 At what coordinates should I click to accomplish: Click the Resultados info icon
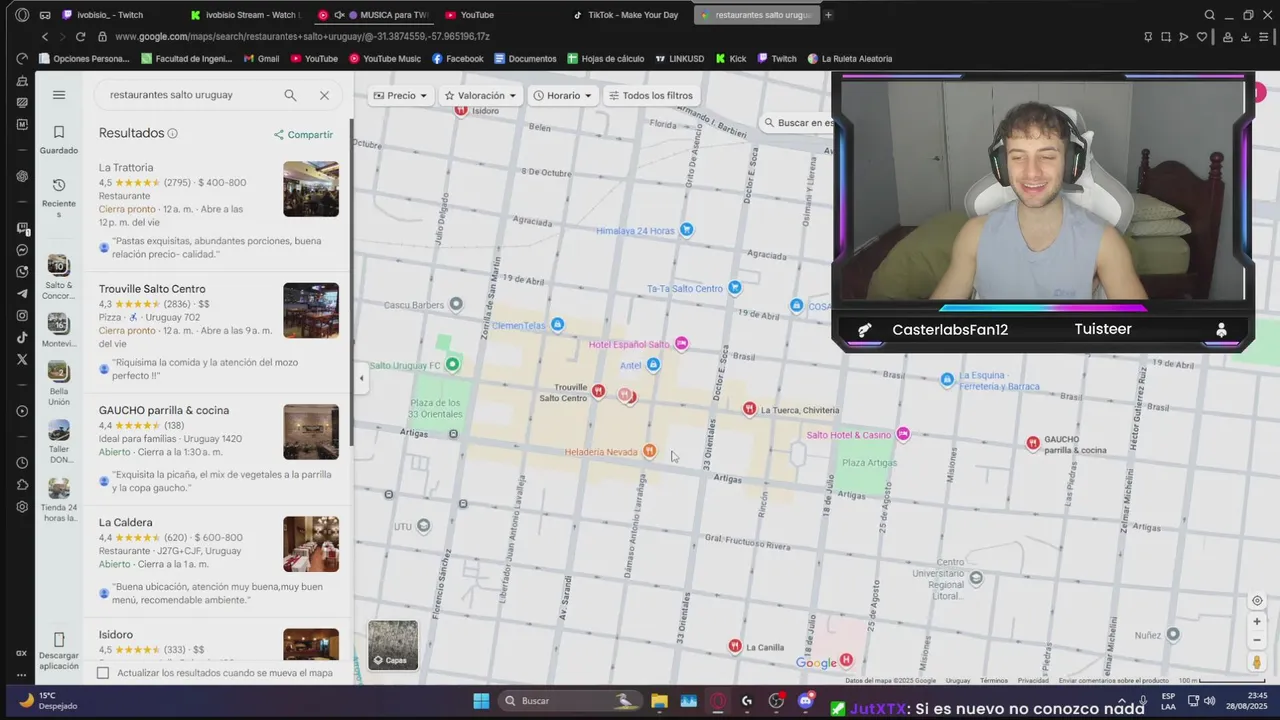pos(172,133)
